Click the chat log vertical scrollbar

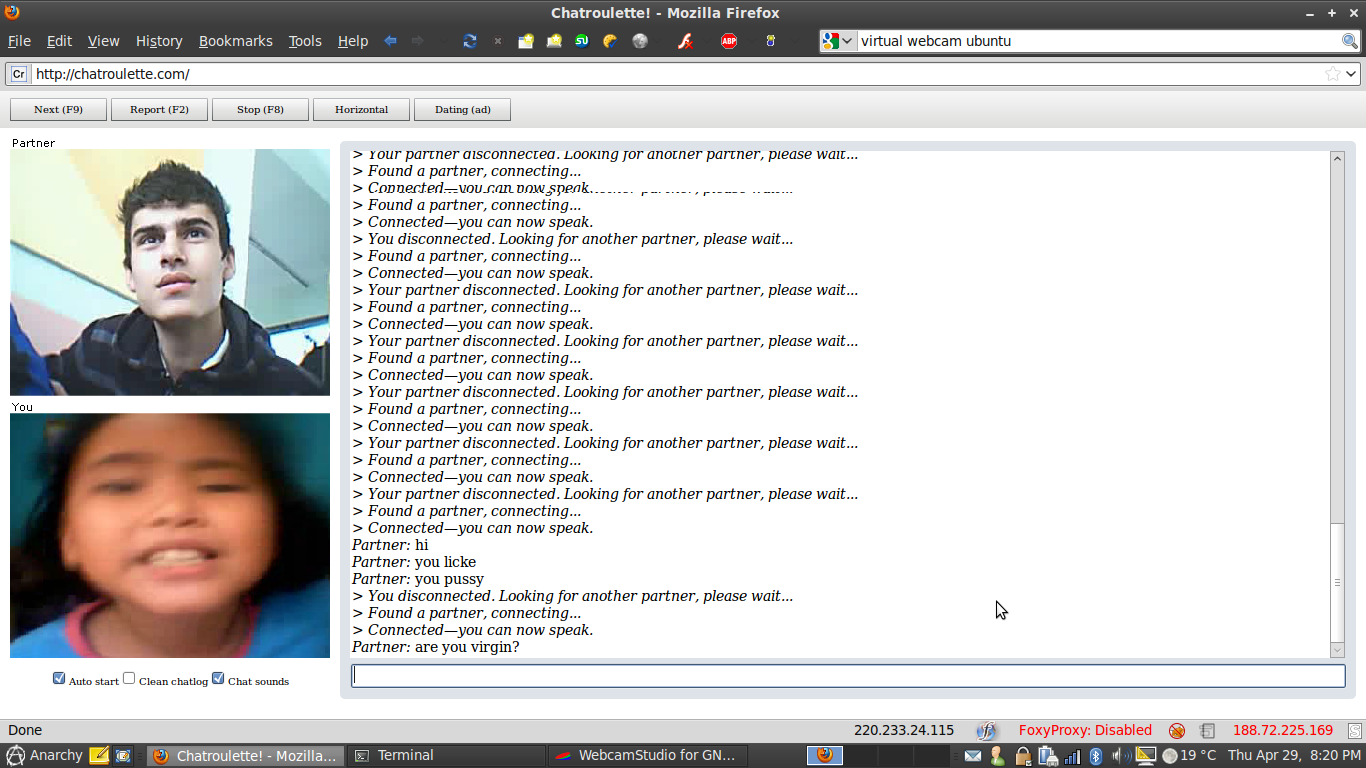[1337, 404]
